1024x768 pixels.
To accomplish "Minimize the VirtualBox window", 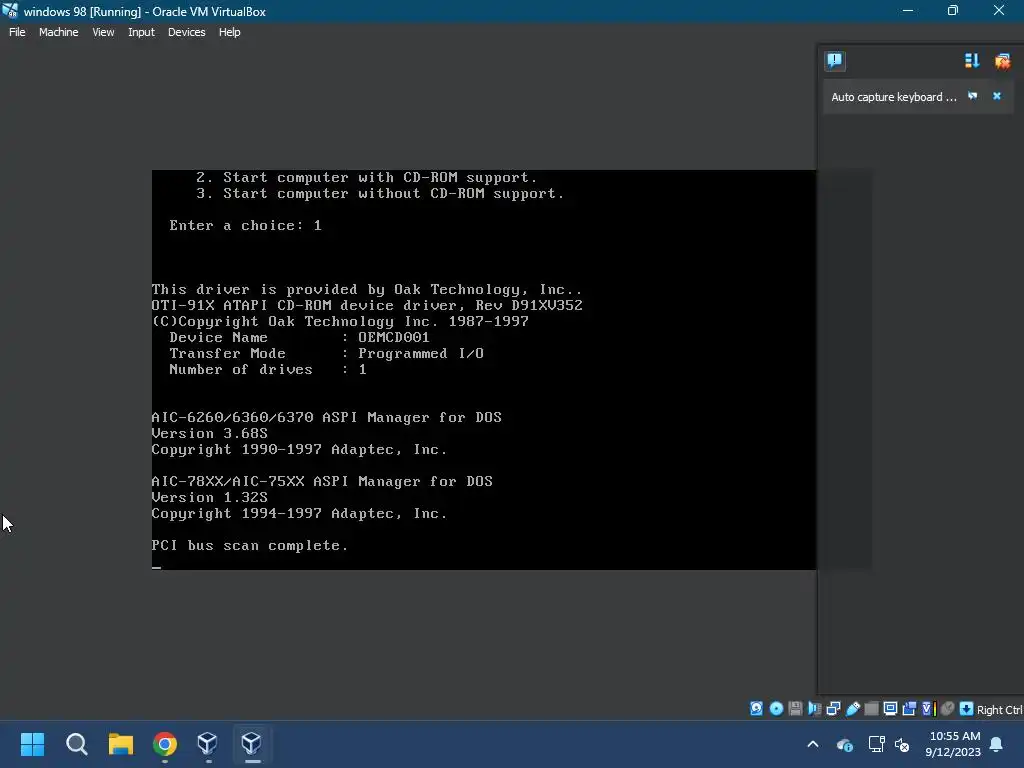I will pyautogui.click(x=908, y=10).
